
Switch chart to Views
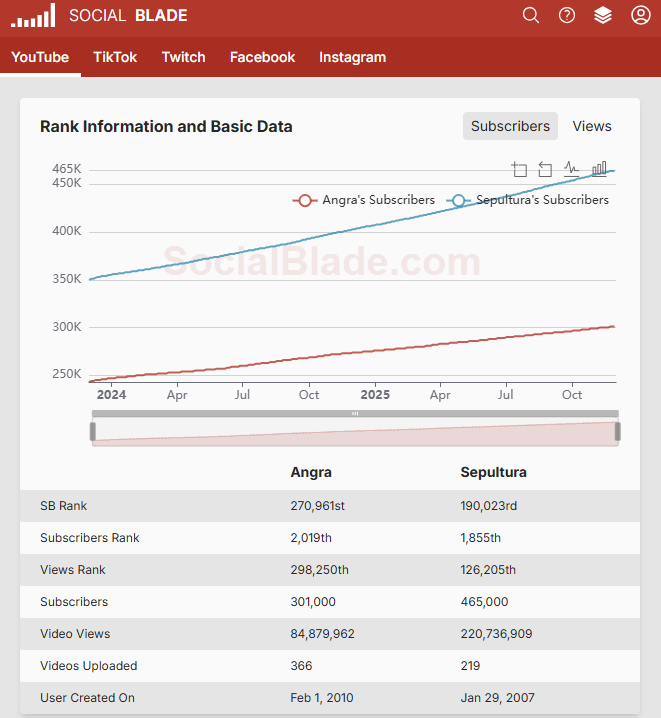click(x=592, y=126)
